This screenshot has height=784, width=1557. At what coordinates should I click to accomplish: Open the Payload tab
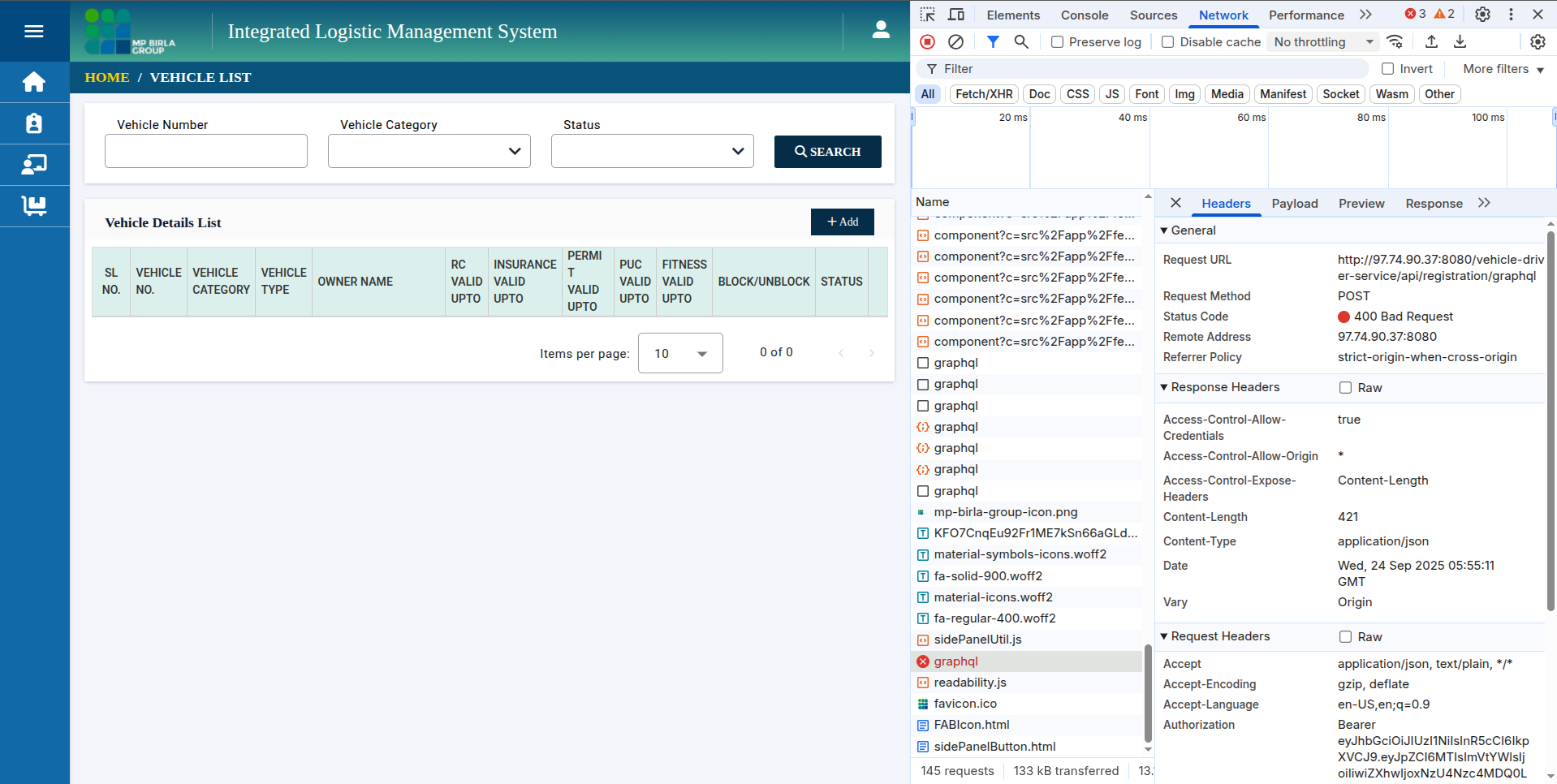(x=1294, y=204)
